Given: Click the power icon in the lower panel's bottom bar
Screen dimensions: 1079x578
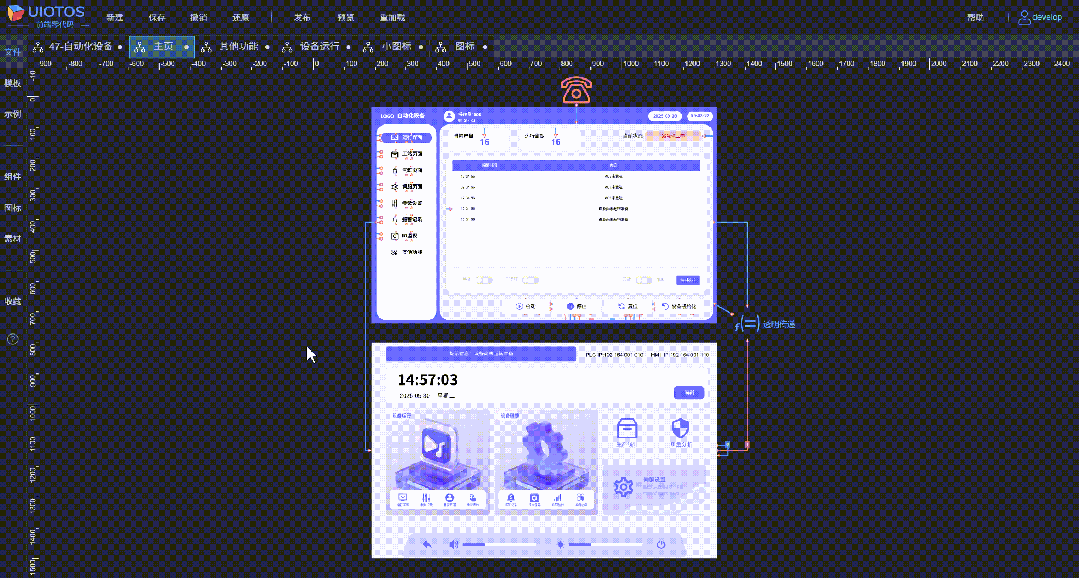Looking at the screenshot, I should 661,544.
